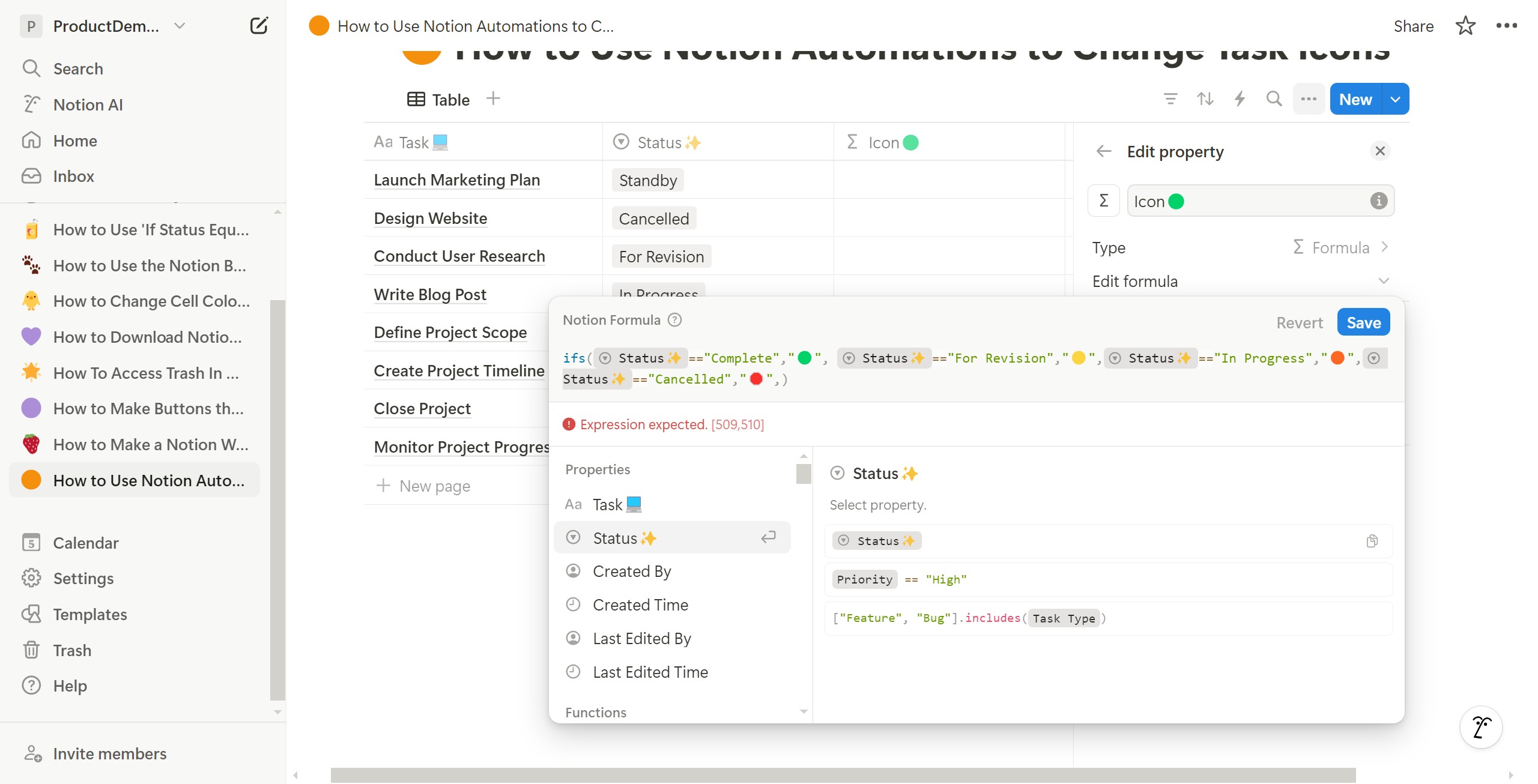Open the Trash

(72, 650)
